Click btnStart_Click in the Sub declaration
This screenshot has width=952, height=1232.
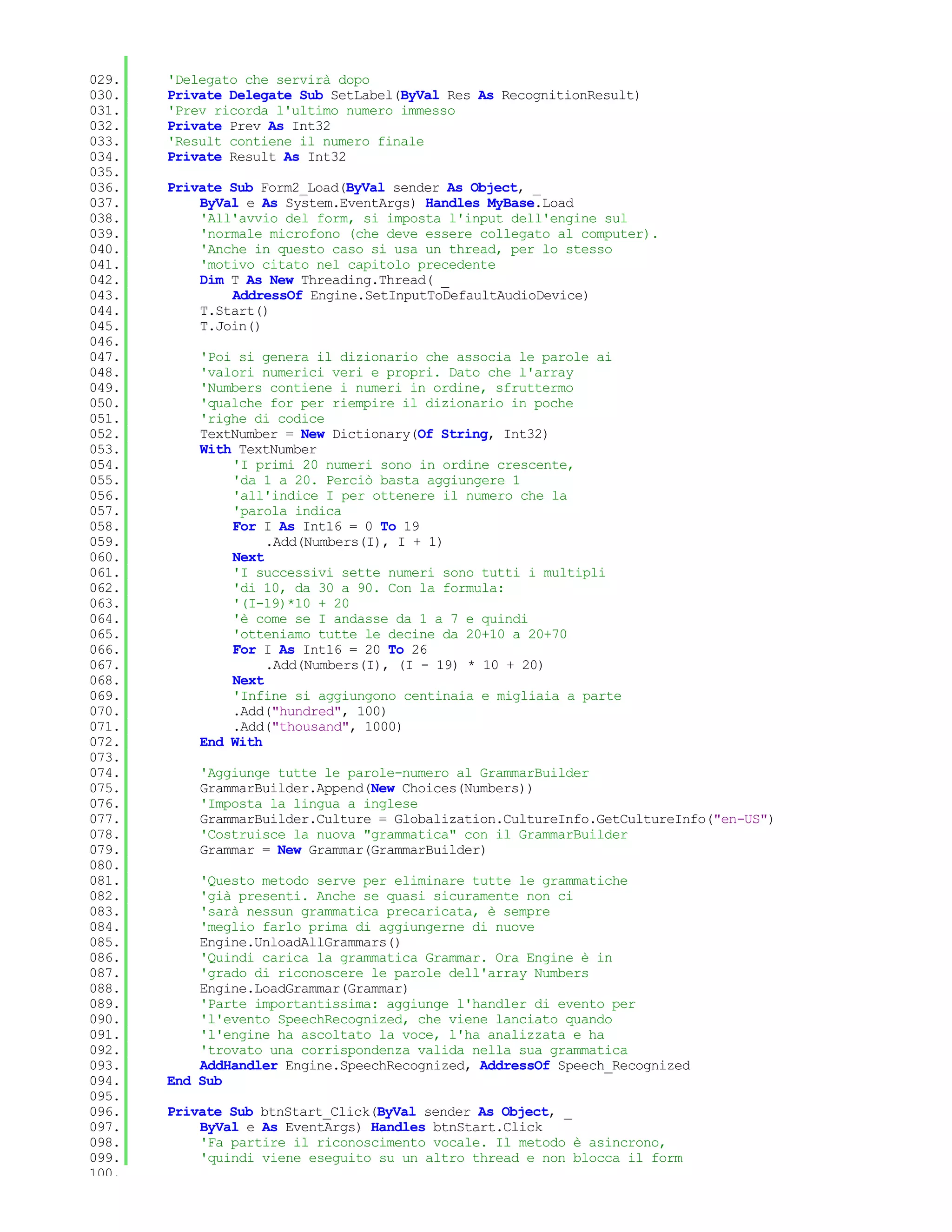click(x=315, y=1112)
